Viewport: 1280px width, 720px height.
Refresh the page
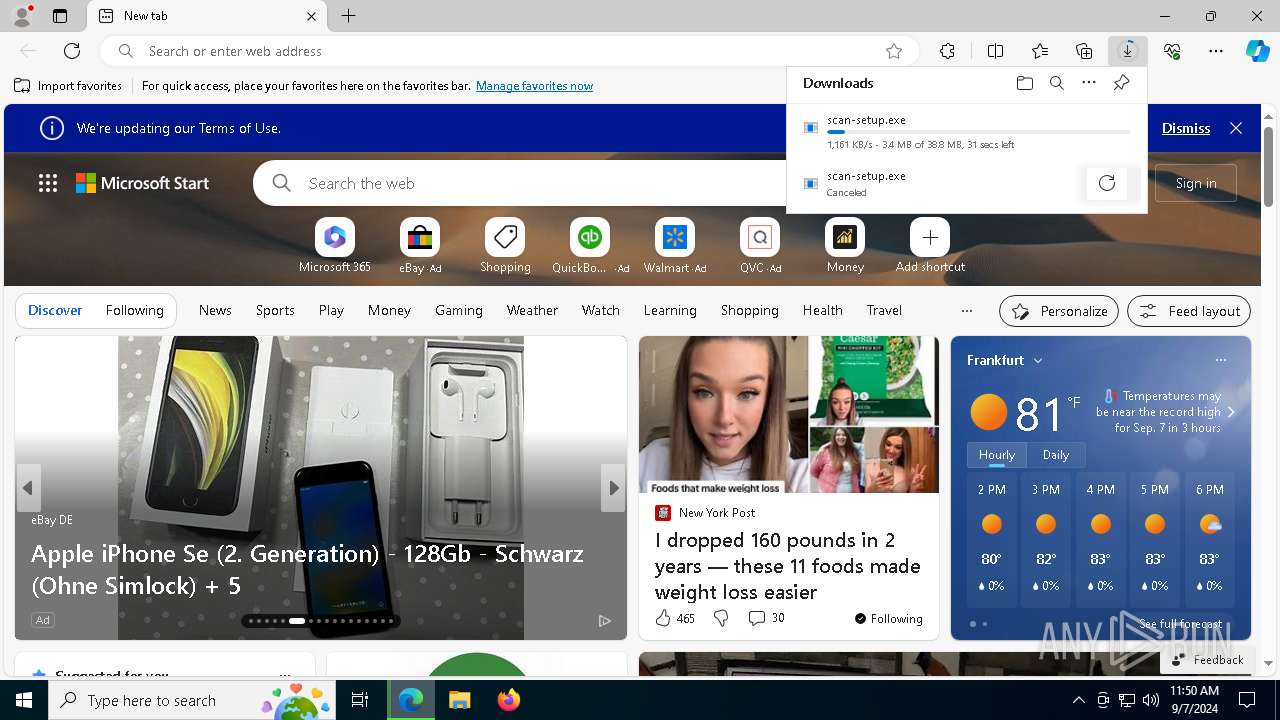[72, 51]
